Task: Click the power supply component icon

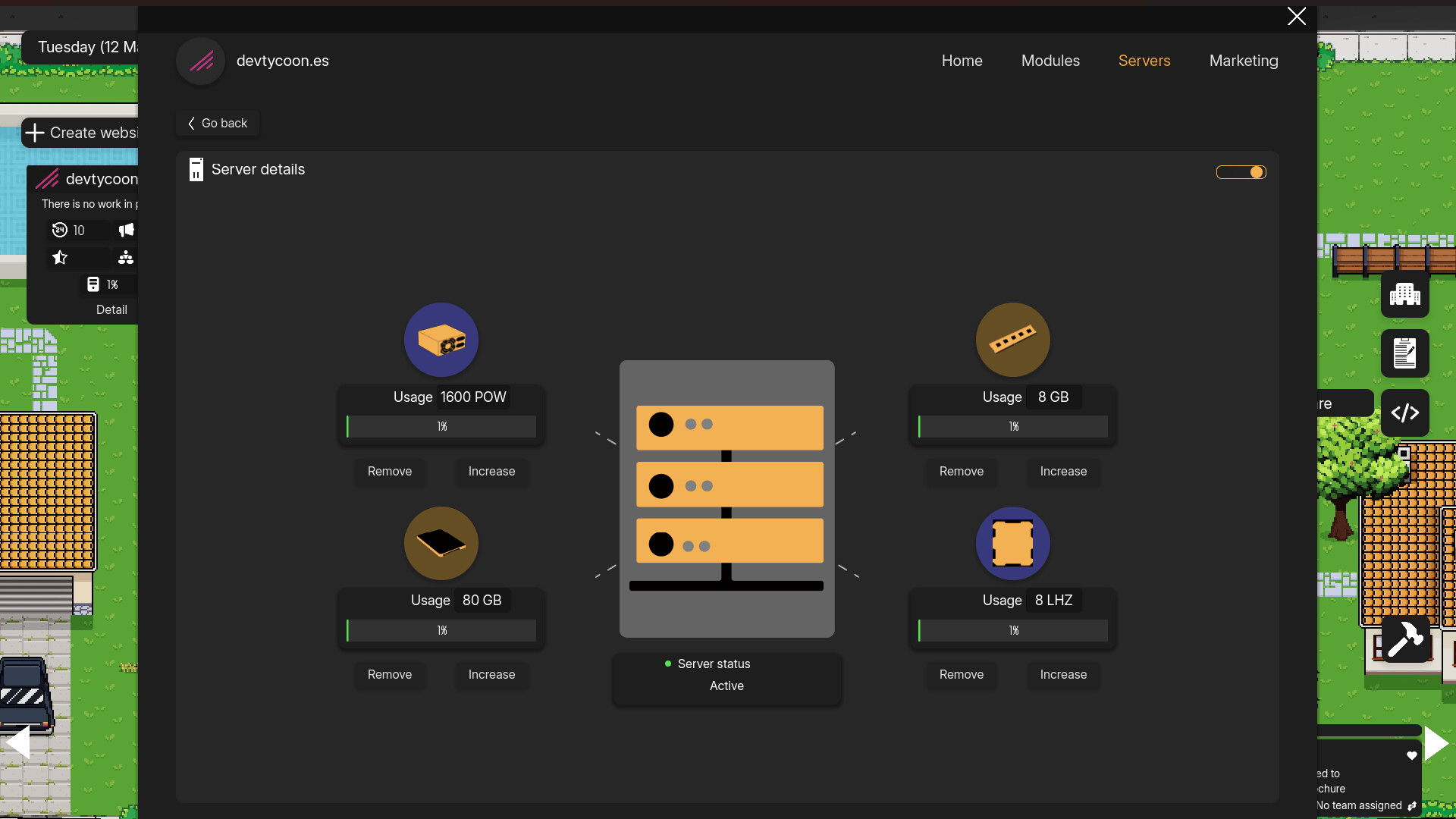Action: (x=441, y=340)
